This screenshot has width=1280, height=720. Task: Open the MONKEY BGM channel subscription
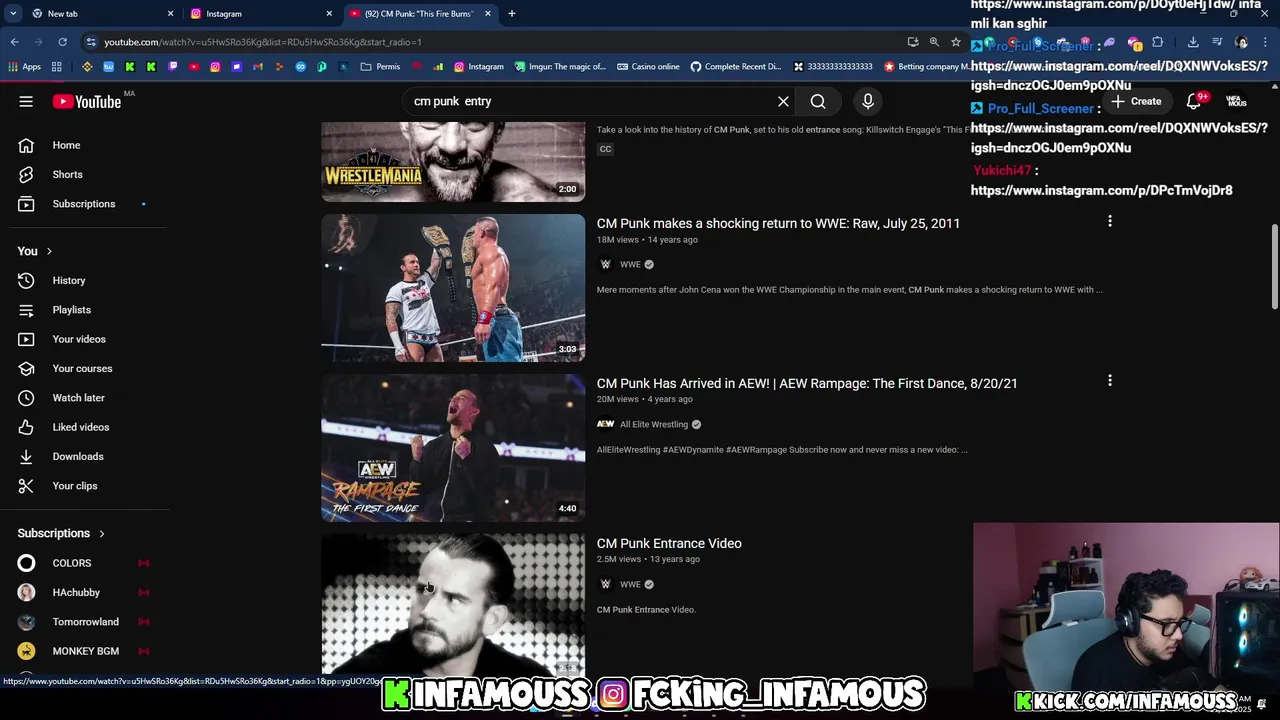[x=84, y=651]
